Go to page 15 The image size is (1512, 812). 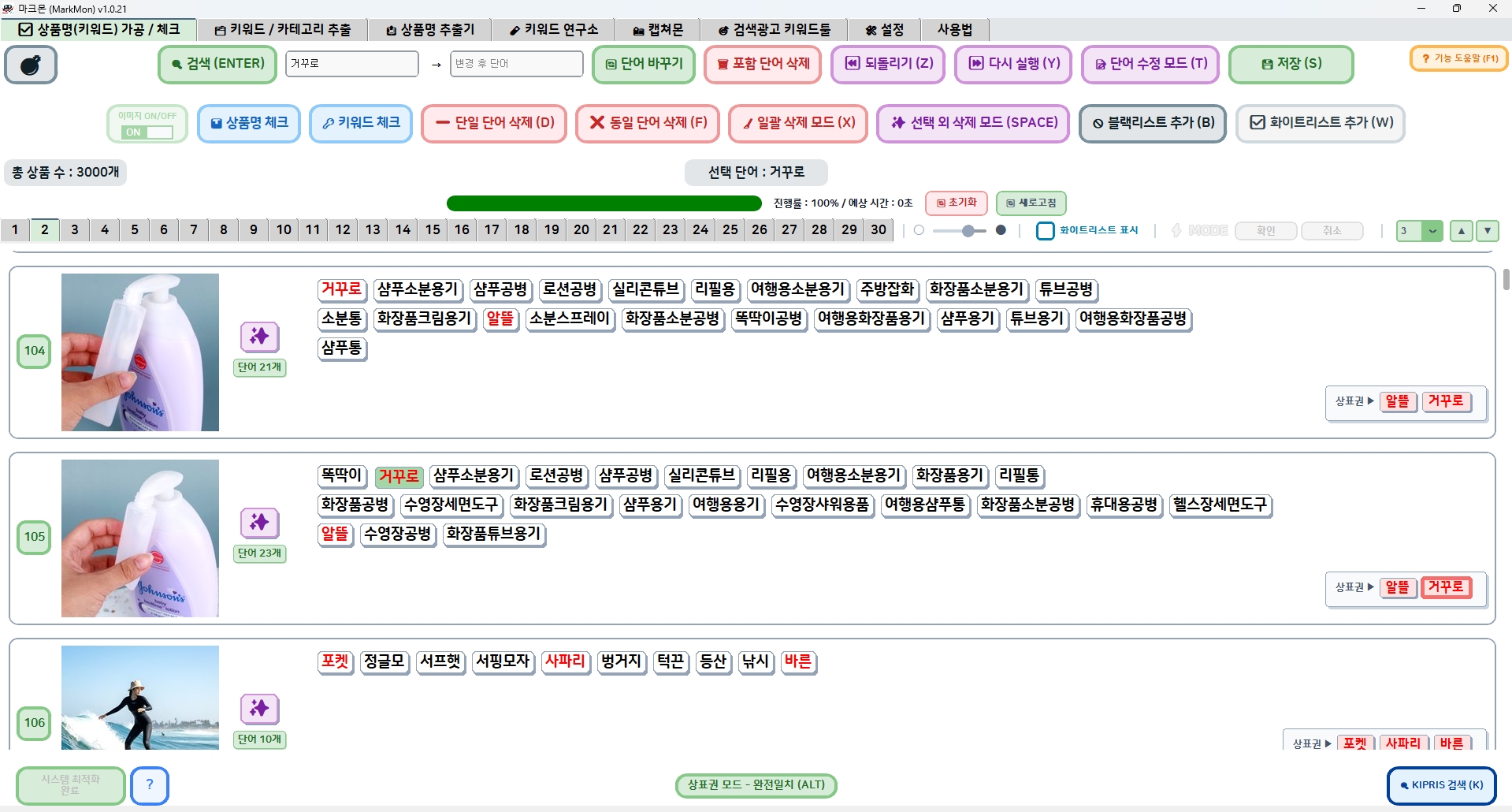click(433, 230)
